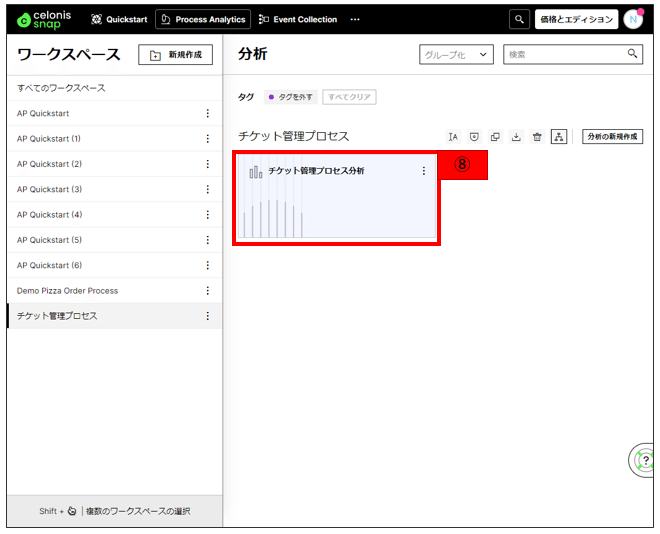Open options menu for AP Quickstart (1)

click(208, 138)
